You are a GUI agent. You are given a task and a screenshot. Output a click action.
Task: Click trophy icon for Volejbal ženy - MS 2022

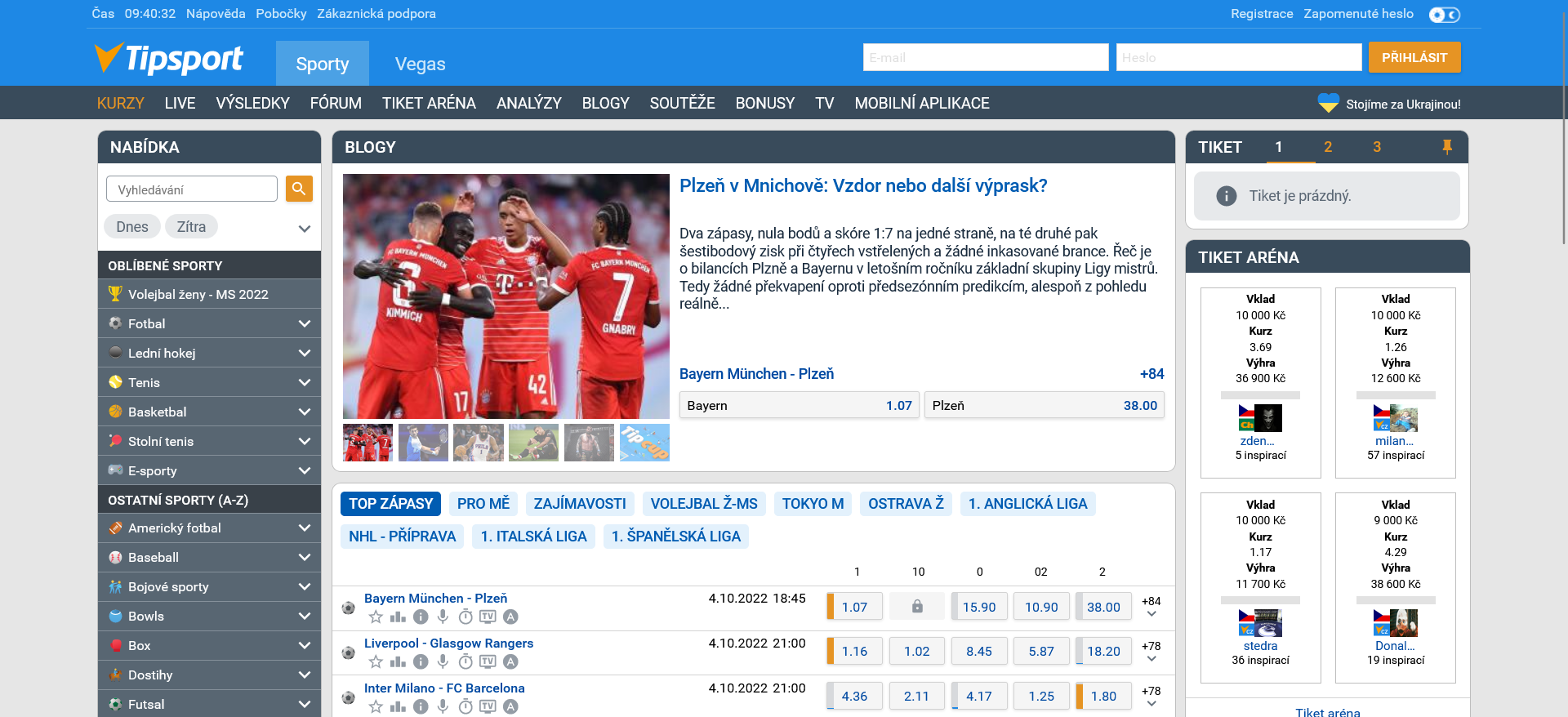coord(115,294)
